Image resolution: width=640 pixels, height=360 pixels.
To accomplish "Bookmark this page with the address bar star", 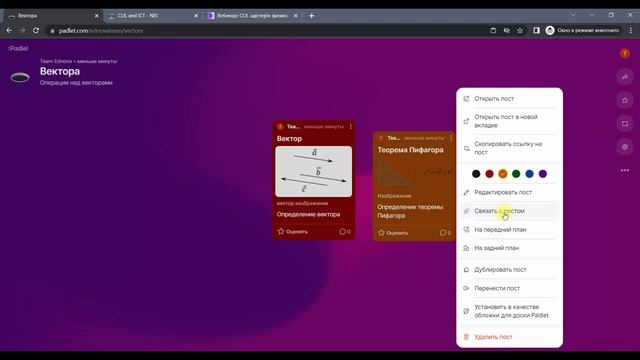I will point(520,30).
